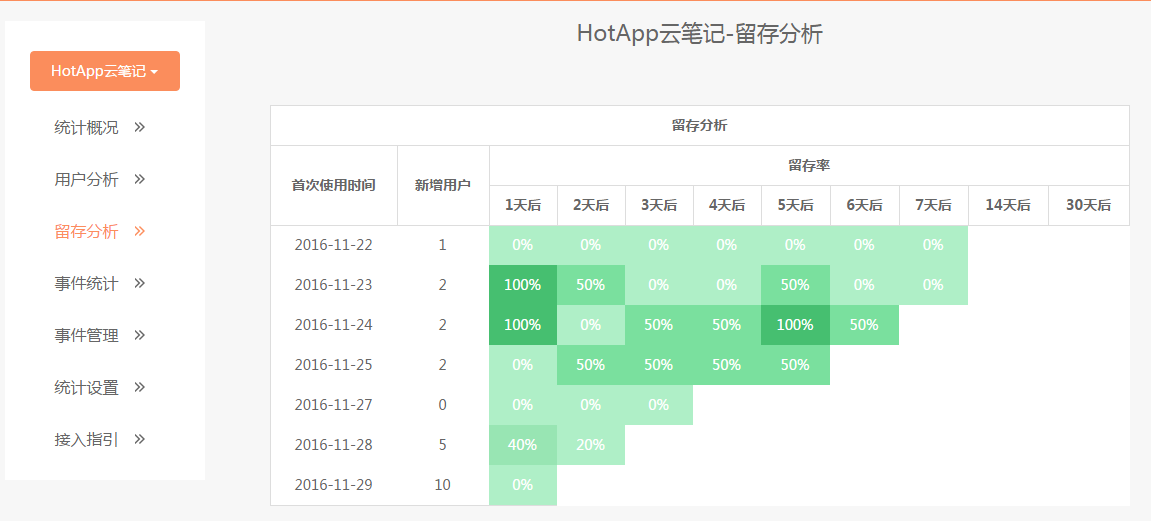Click the 新增用户 column header

[443, 185]
